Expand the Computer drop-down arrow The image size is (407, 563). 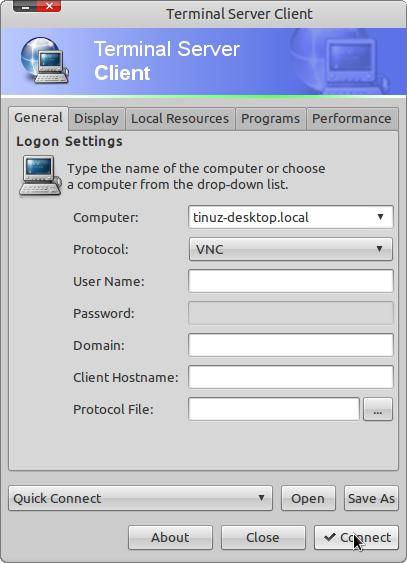(380, 217)
